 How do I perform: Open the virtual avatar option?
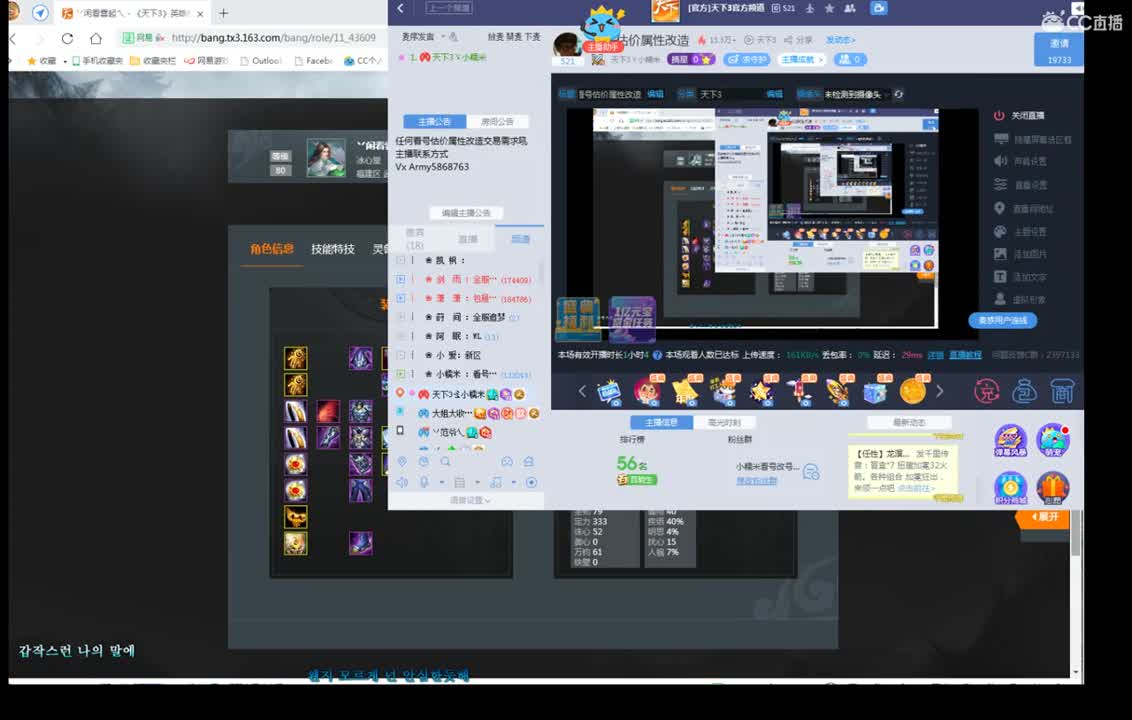pos(1020,299)
